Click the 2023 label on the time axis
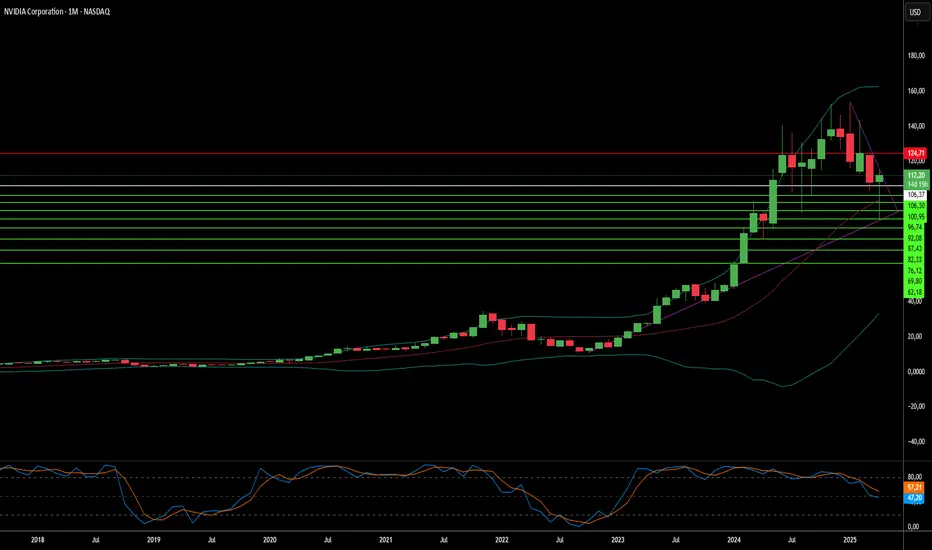The image size is (932, 550). [618, 540]
